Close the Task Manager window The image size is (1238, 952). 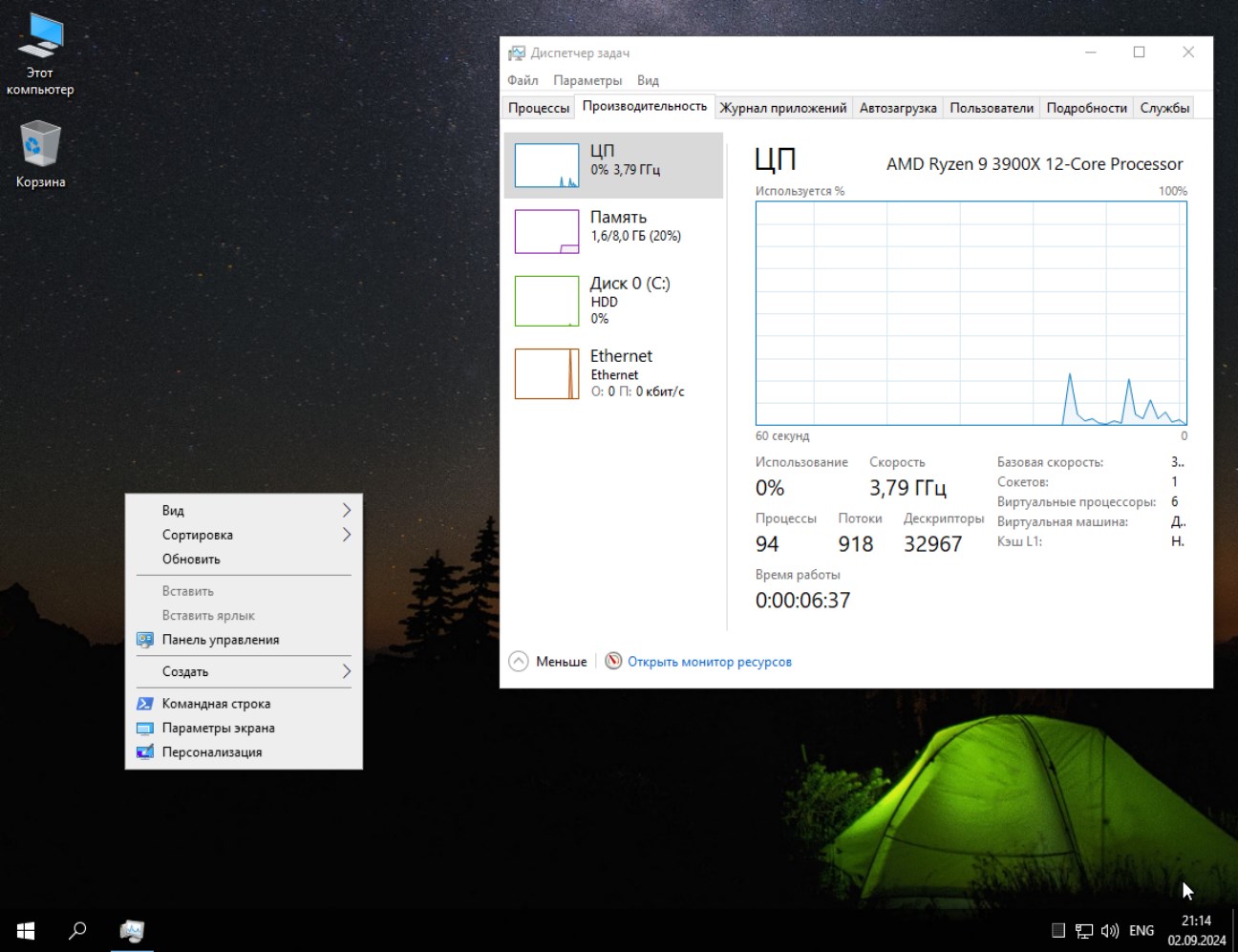click(1188, 53)
